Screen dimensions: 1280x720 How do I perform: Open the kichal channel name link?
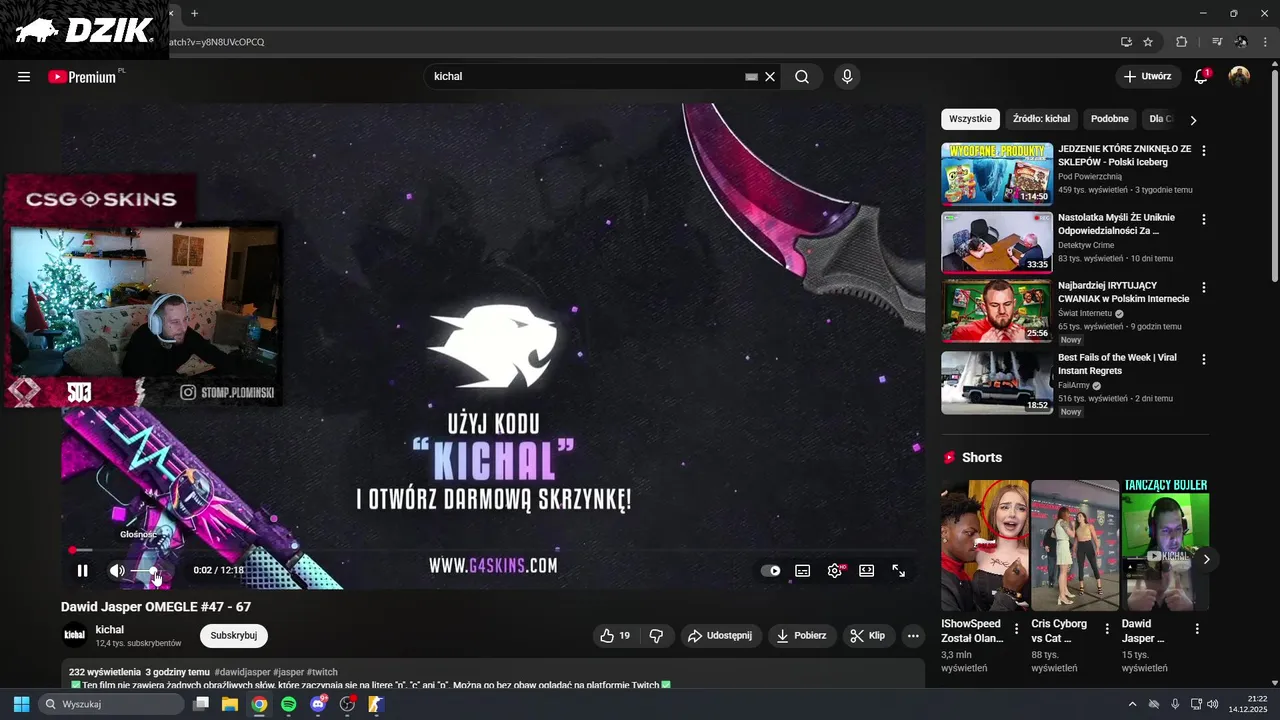110,629
